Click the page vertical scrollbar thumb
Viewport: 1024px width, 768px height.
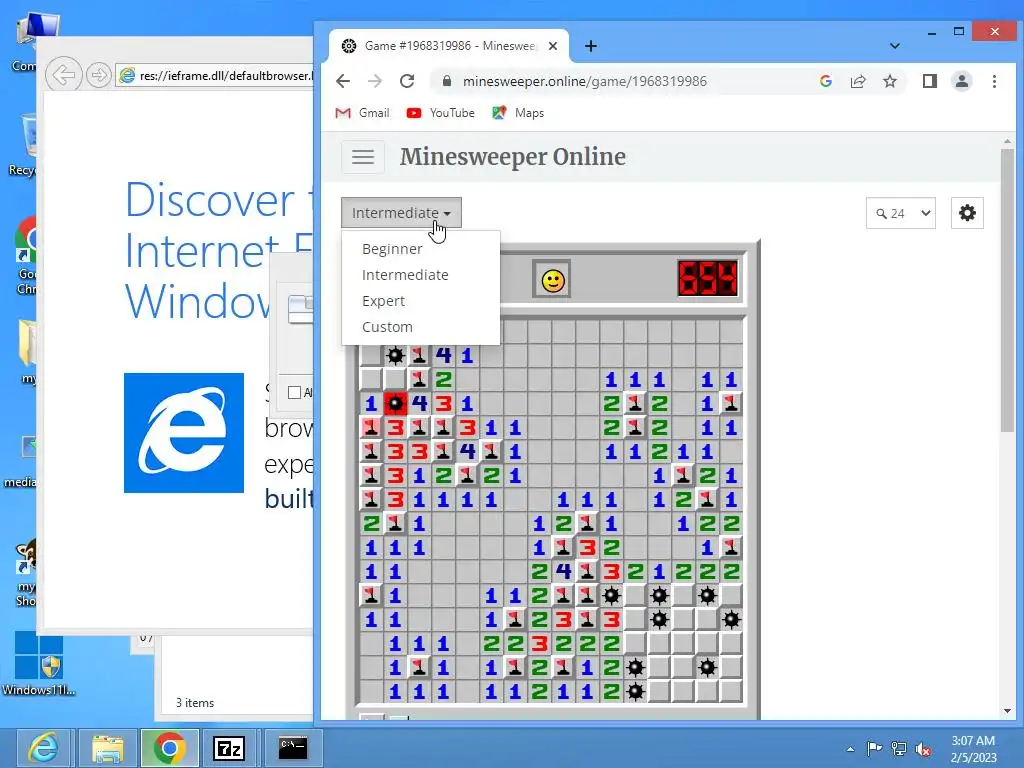[x=1007, y=290]
